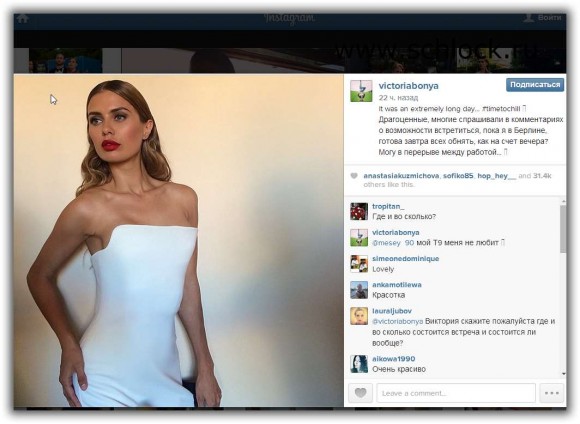This screenshot has height=424, width=580.
Task: Open ankamotilewa commenter avatar
Action: click(359, 290)
